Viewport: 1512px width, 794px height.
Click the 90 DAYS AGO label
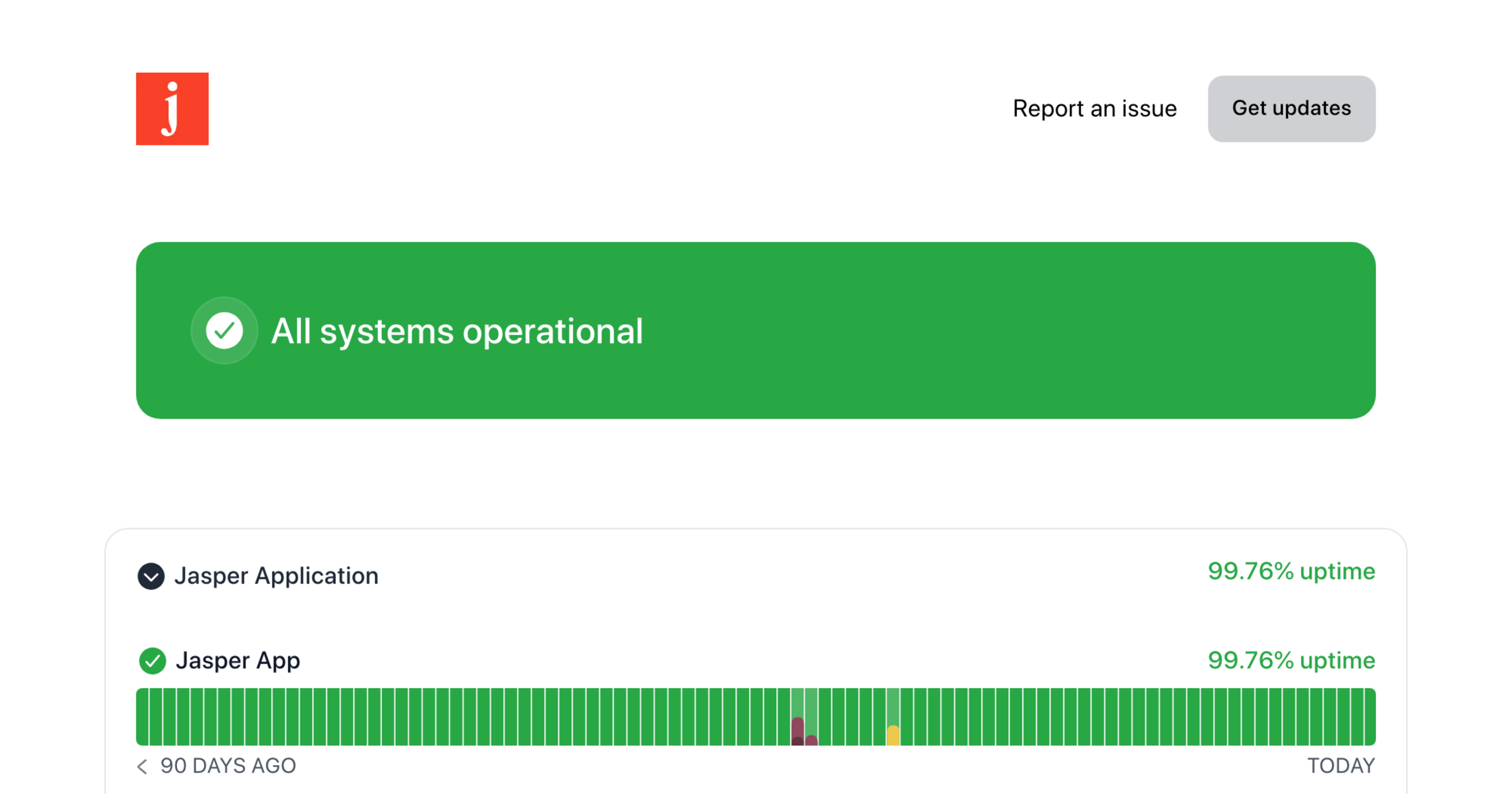click(228, 766)
